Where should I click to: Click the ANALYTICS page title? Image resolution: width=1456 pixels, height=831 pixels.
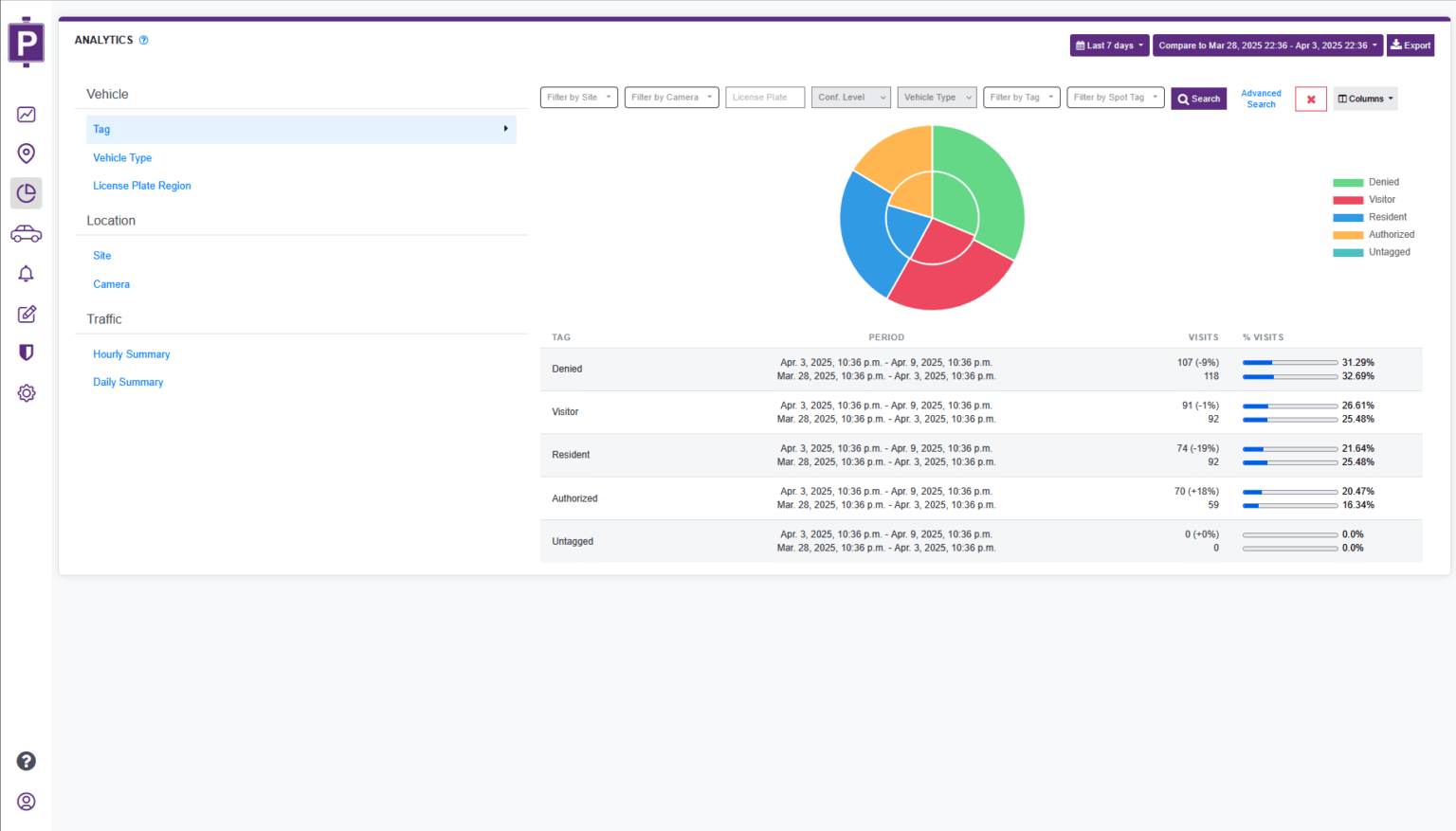click(x=104, y=40)
